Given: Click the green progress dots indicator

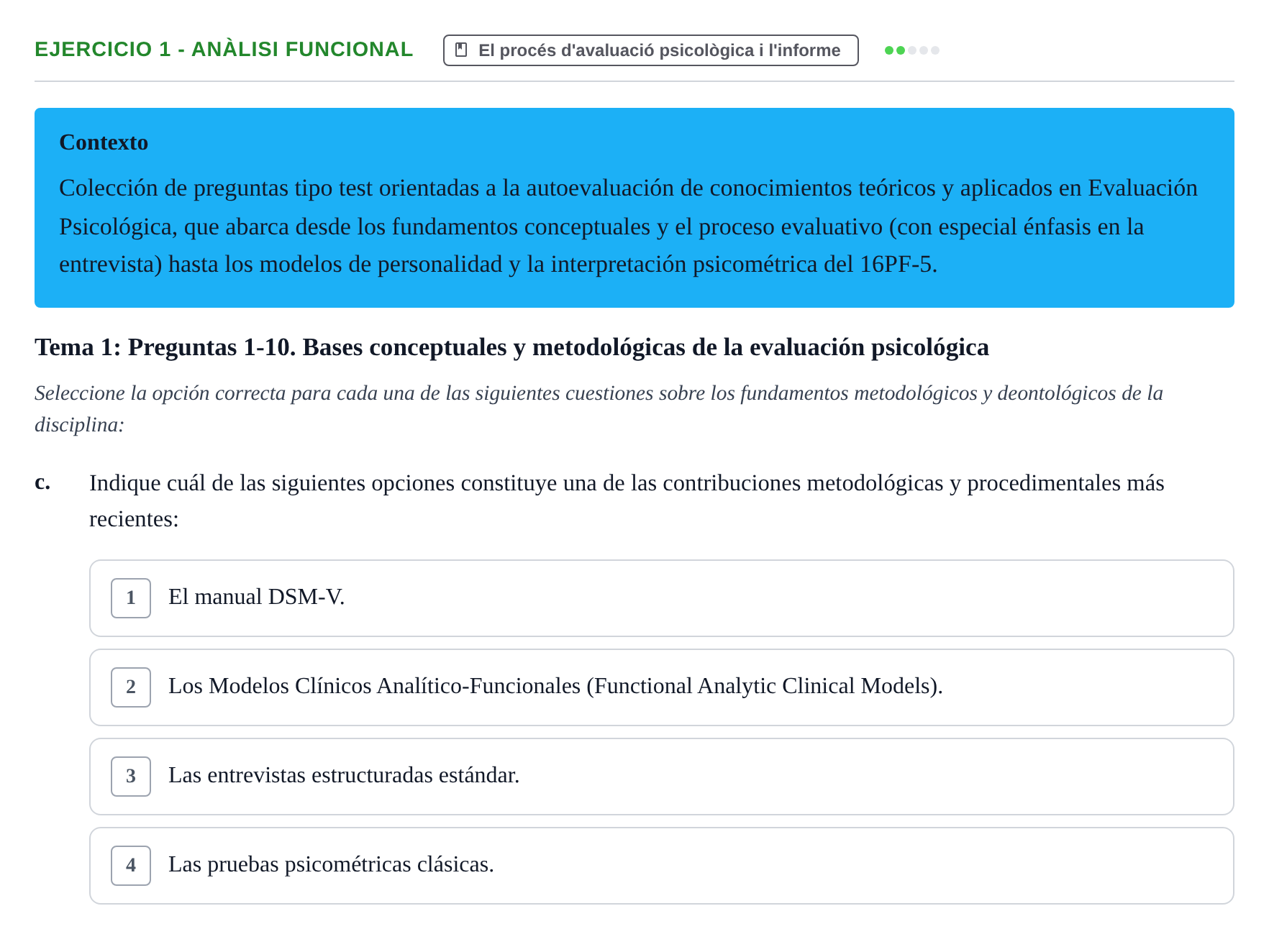Looking at the screenshot, I should tap(911, 50).
